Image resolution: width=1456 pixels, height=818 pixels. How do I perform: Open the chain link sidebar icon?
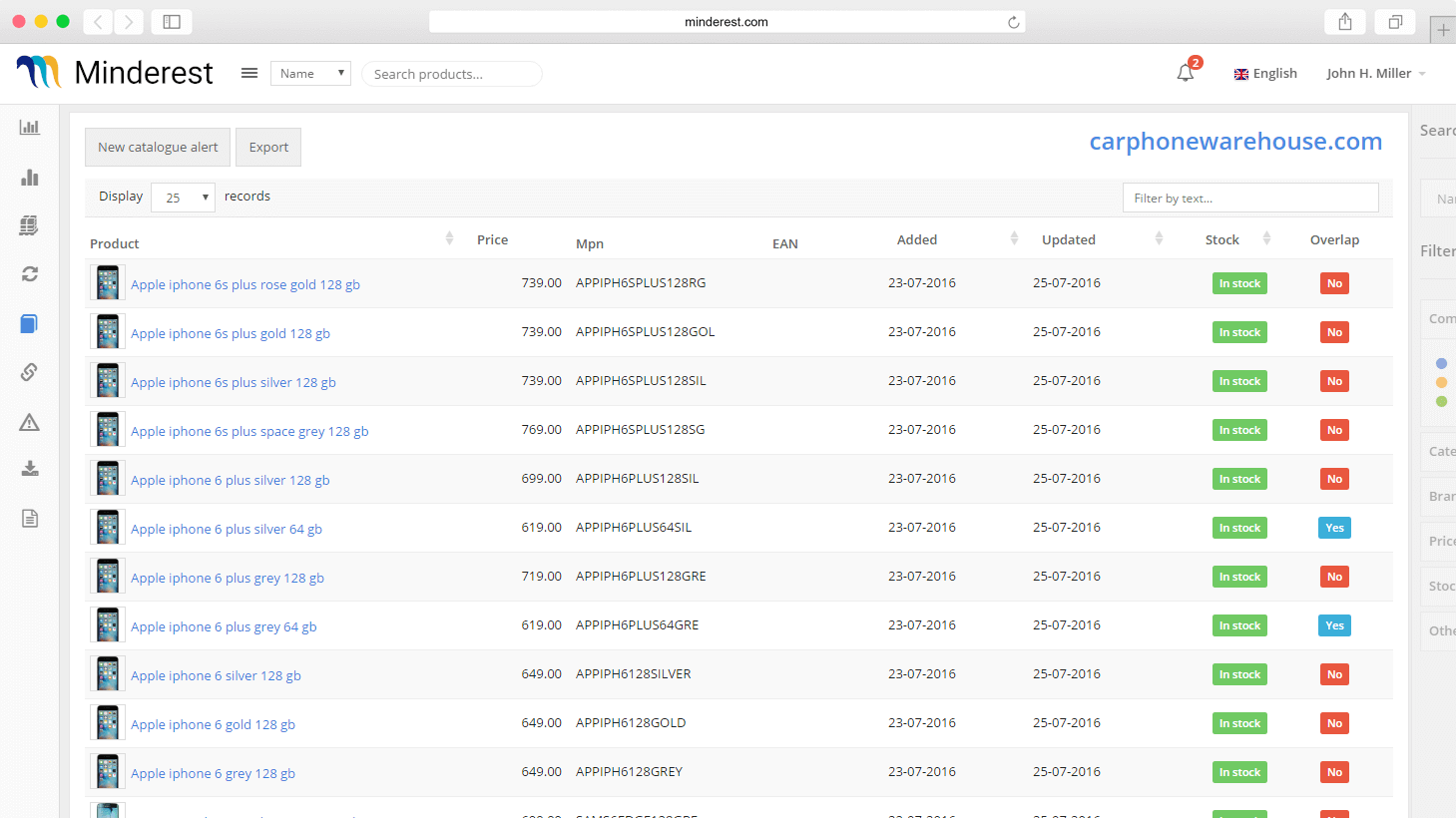tap(30, 372)
